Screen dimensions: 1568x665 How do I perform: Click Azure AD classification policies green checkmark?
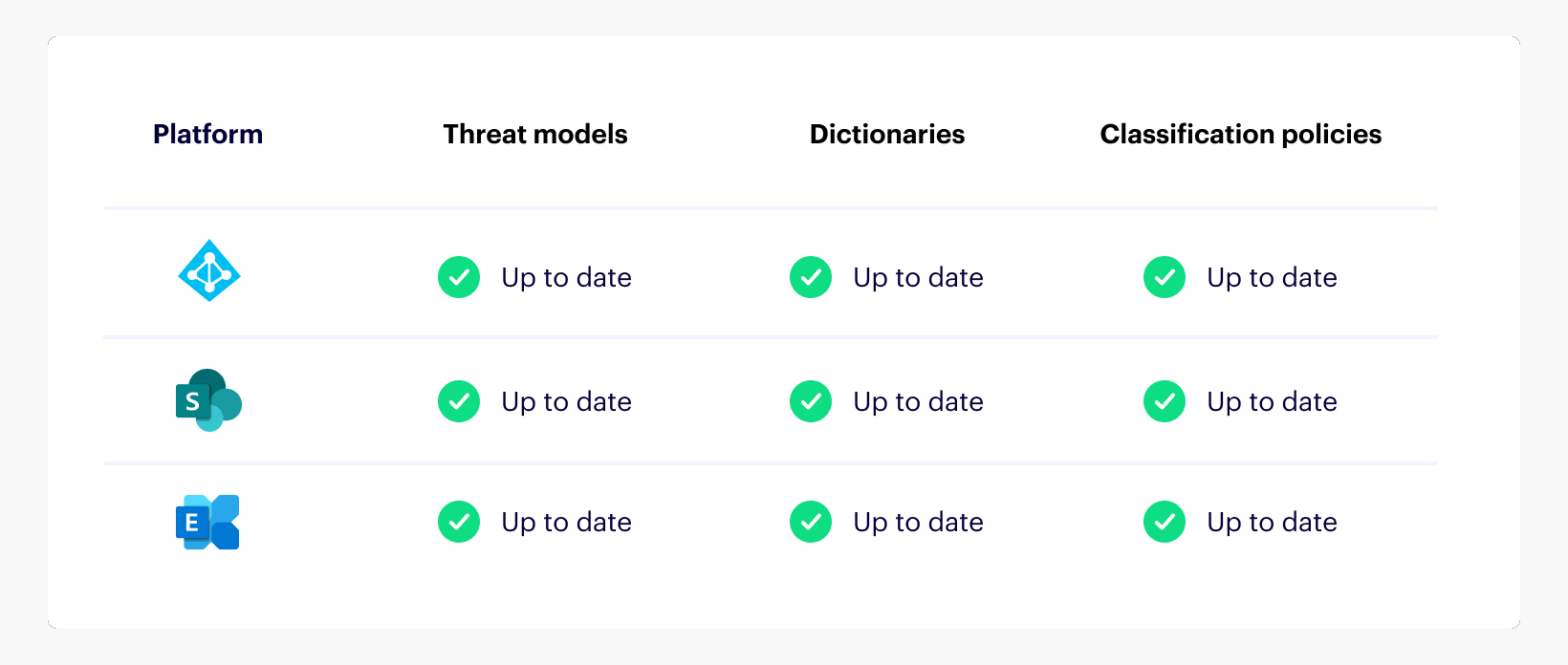coord(1165,277)
